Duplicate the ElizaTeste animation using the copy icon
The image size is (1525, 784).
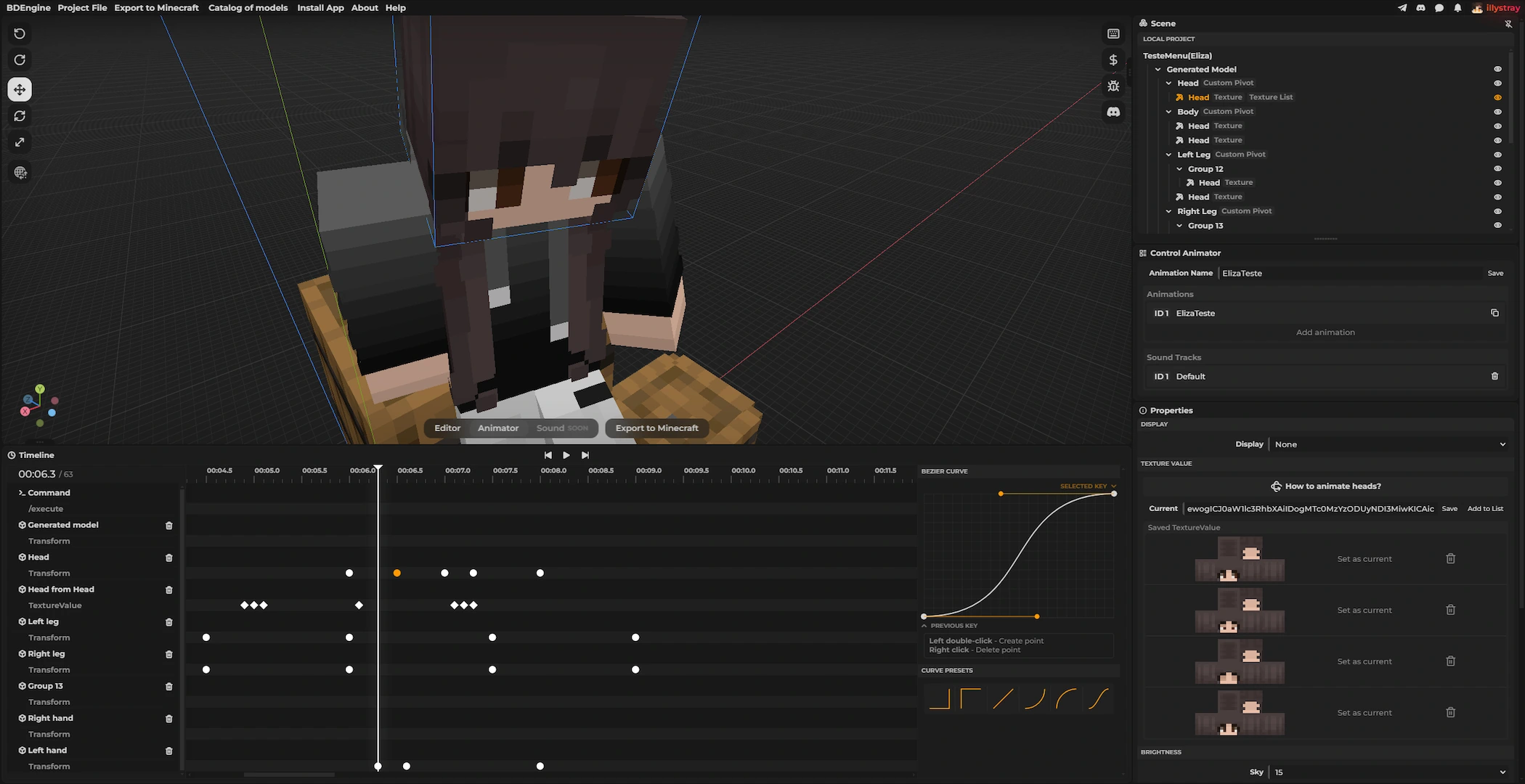(1495, 313)
